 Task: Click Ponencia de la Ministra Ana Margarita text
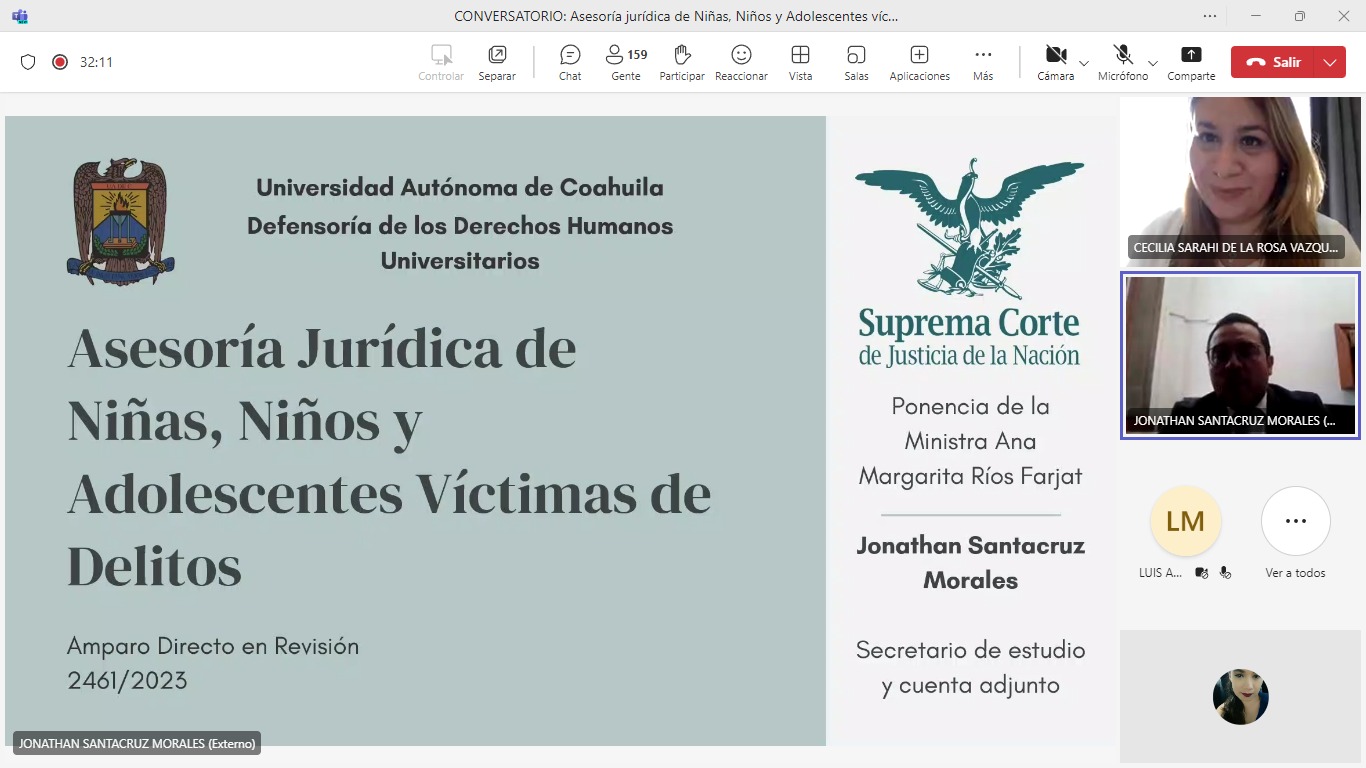(x=970, y=441)
